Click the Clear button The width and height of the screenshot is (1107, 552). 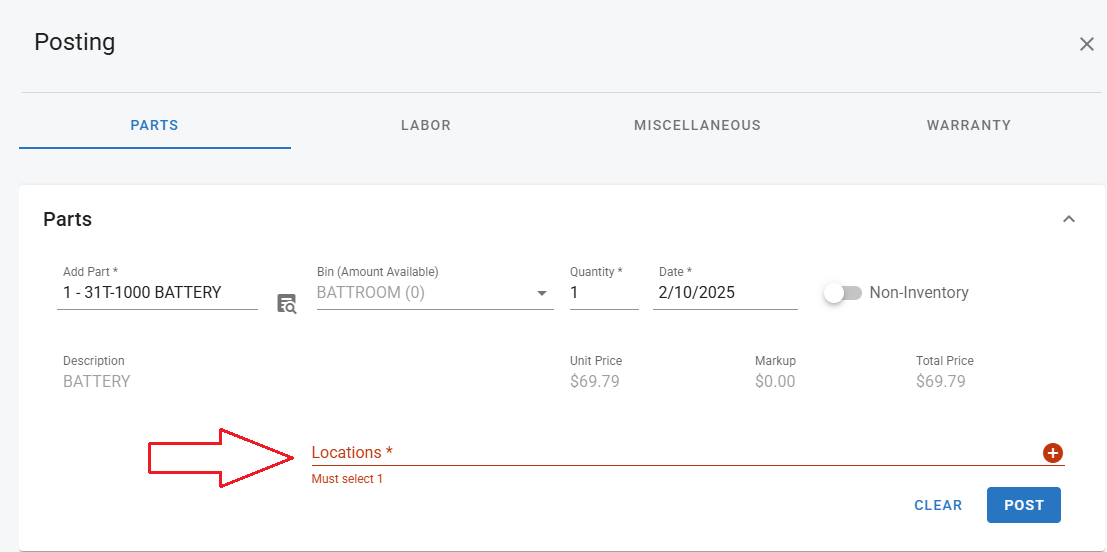[x=938, y=505]
